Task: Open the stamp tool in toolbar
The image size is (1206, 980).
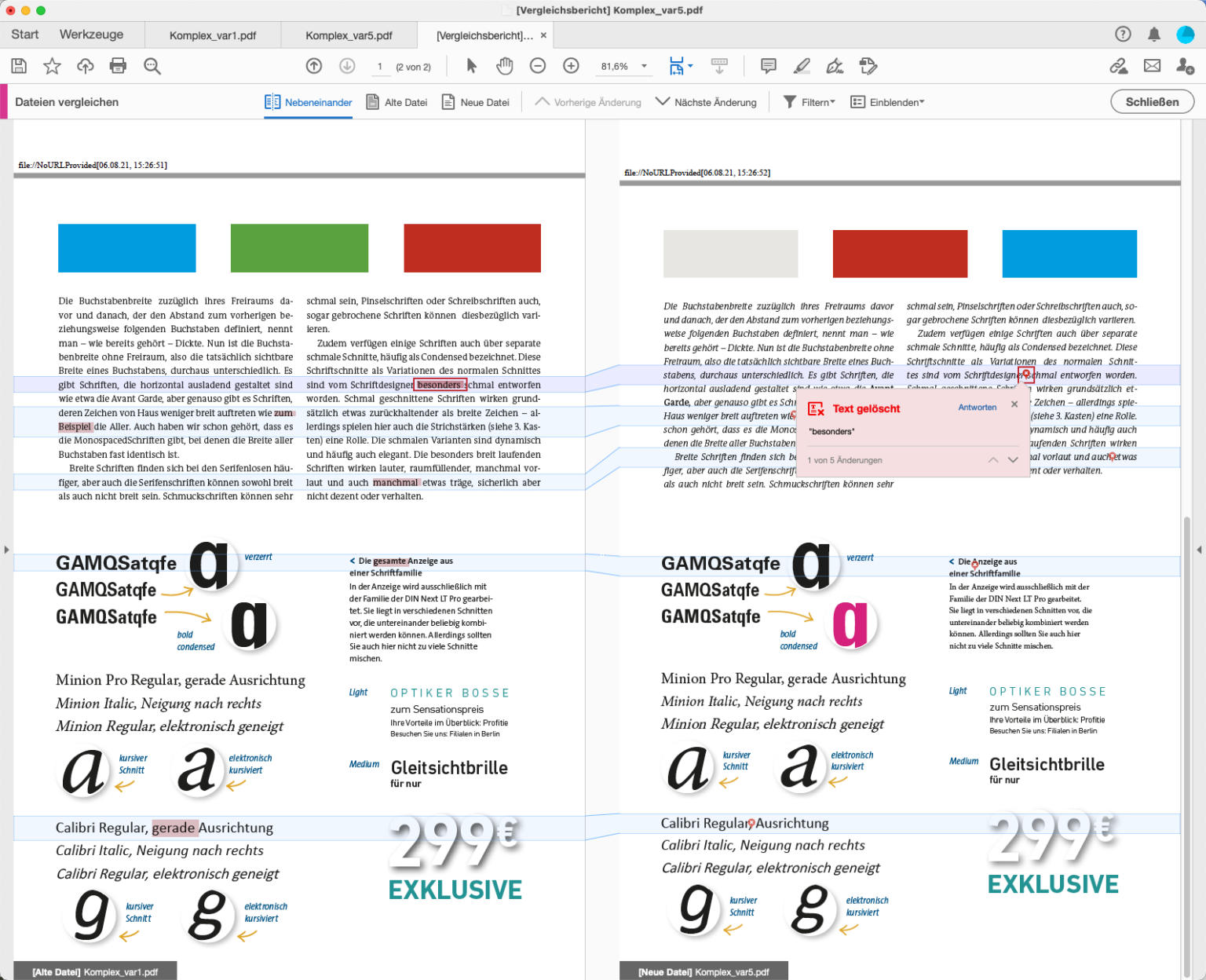Action: 868,67
